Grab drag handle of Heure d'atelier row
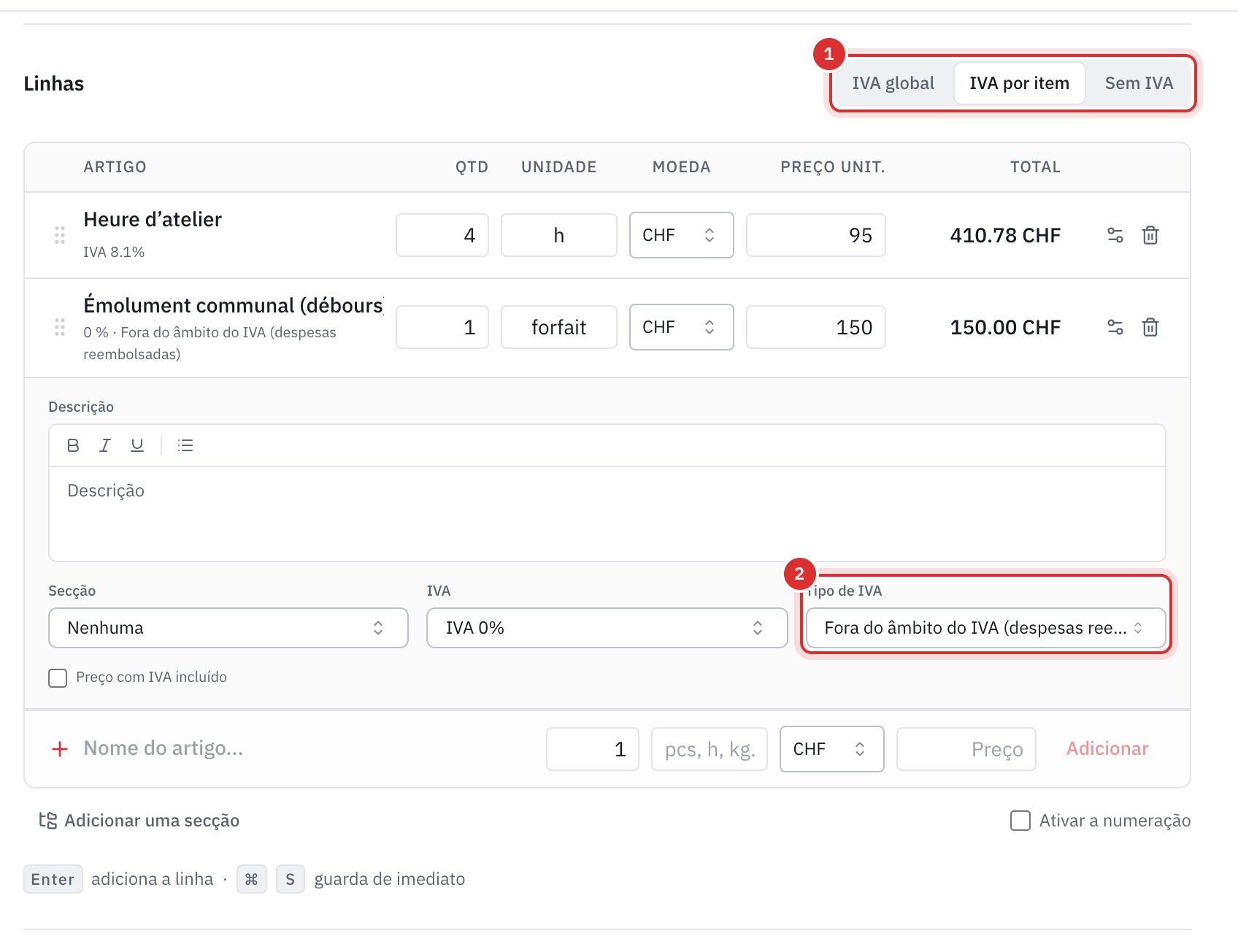 tap(60, 235)
